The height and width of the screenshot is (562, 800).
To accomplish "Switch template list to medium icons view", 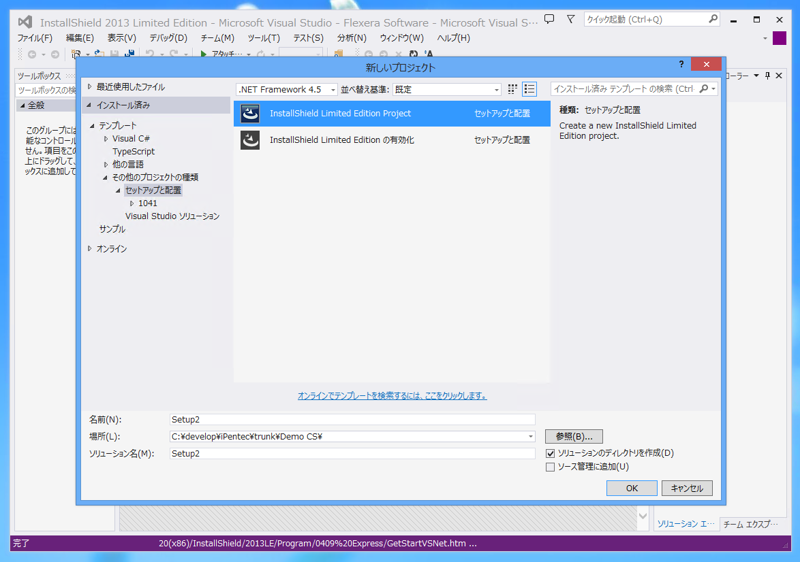I will (x=530, y=89).
